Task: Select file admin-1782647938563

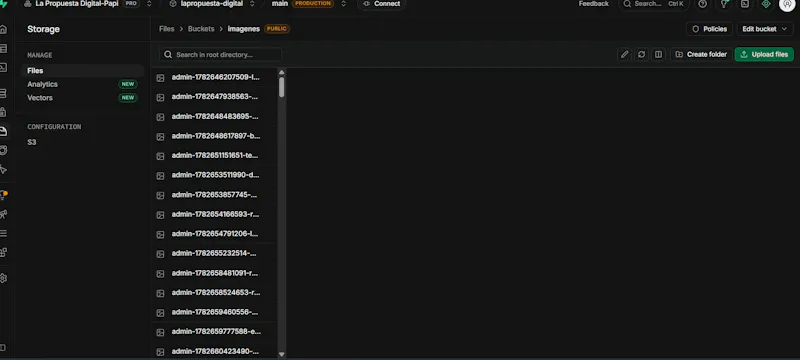Action: click(214, 97)
